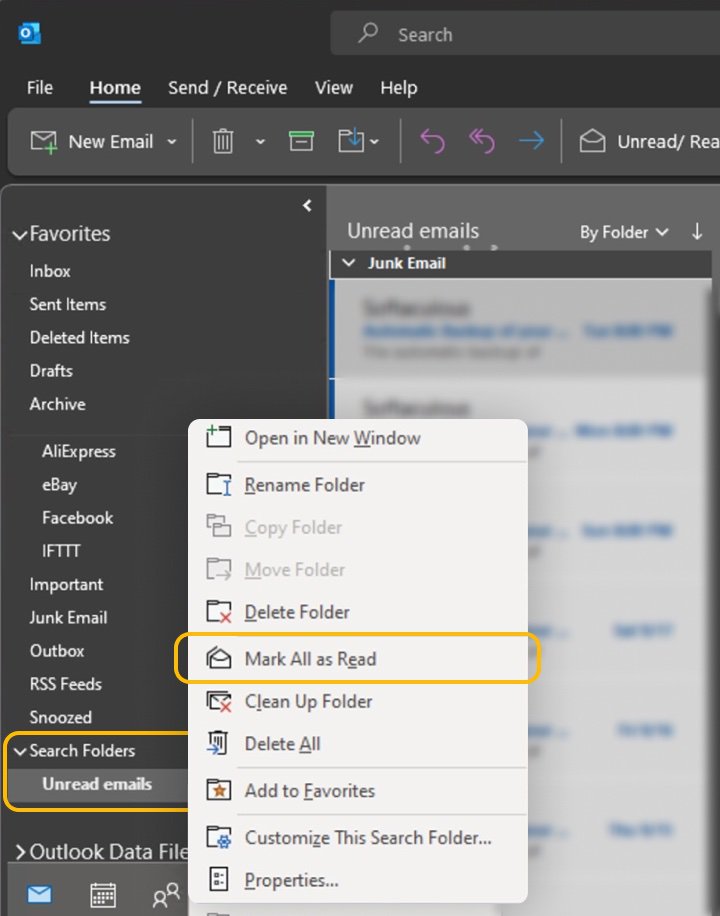
Task: Choose Delete All from context menu
Action: coord(358,744)
